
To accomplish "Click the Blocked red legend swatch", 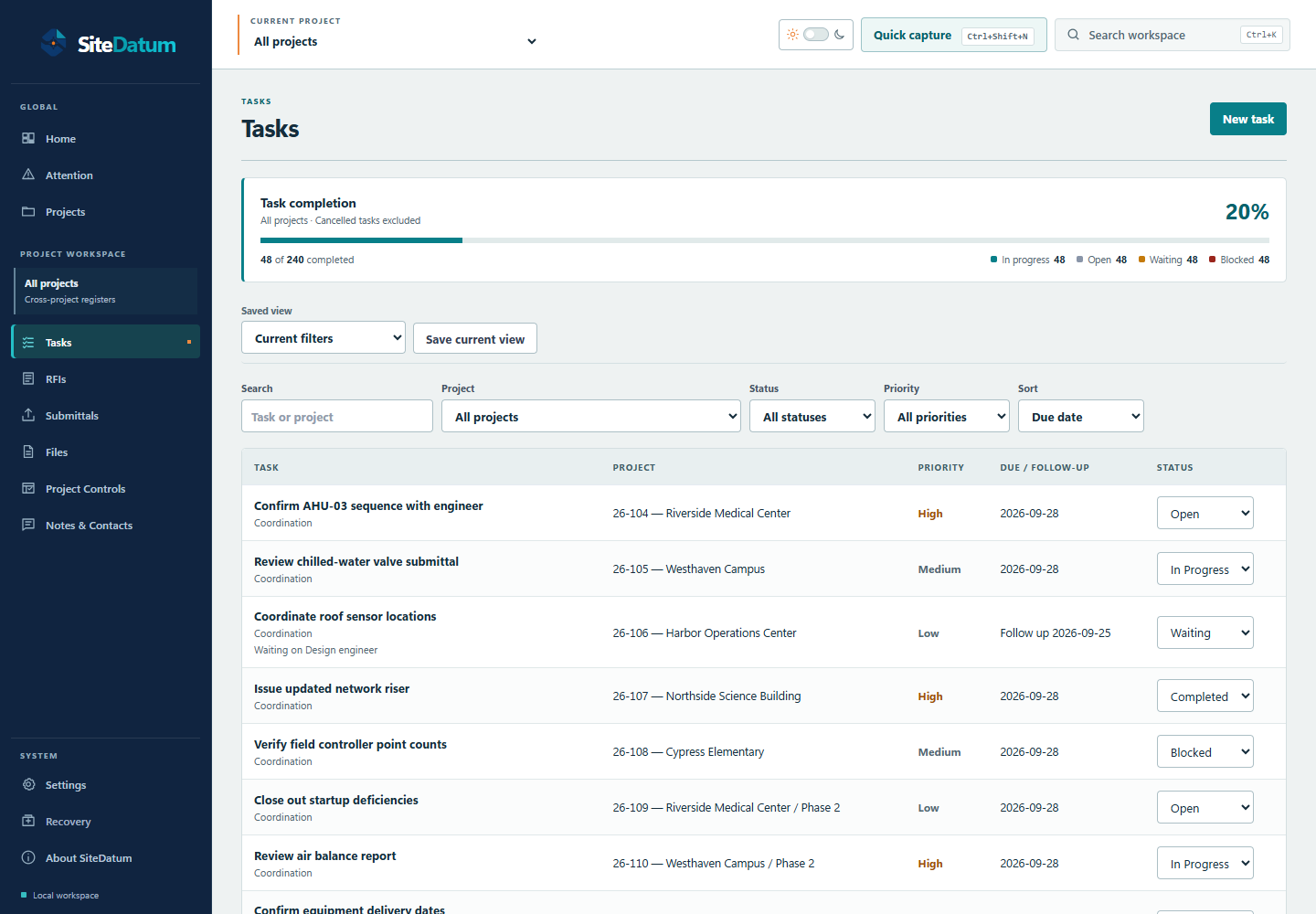I will tap(1212, 260).
